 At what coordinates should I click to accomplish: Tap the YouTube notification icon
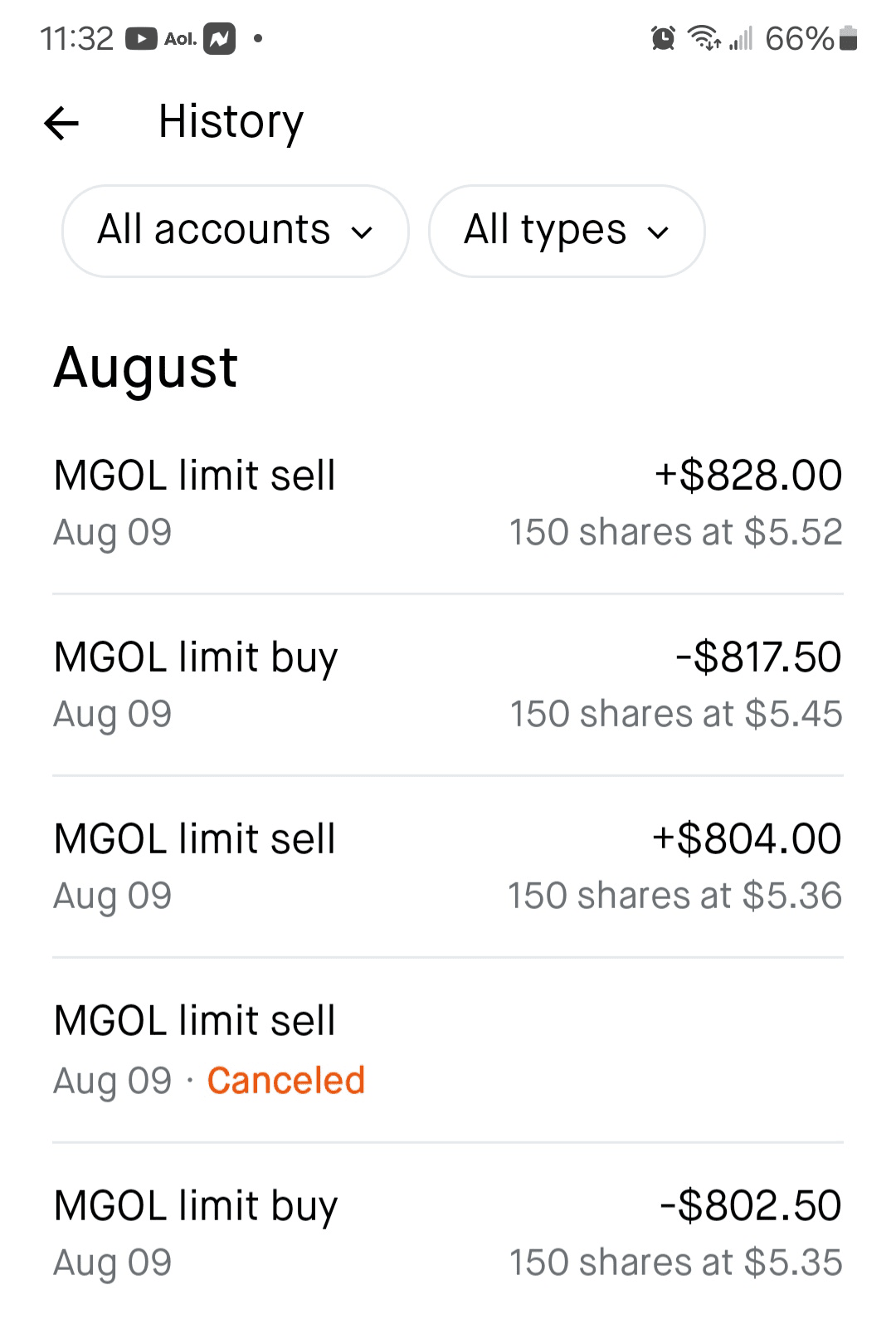141,39
